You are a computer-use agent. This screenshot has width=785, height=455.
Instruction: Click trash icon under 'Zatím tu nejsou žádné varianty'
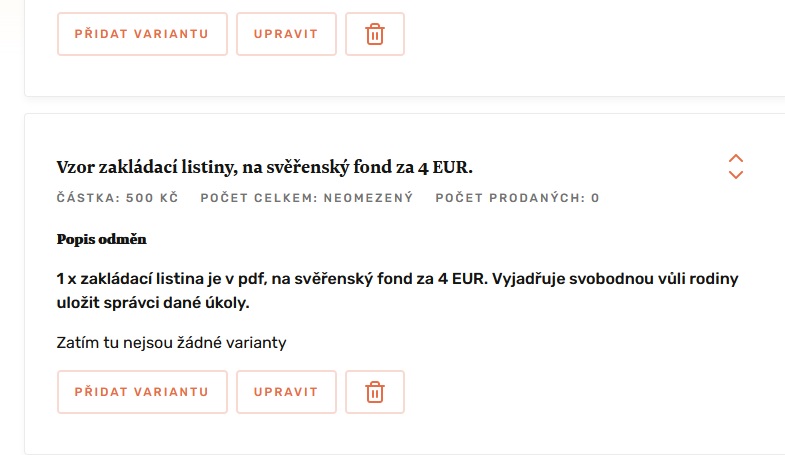tap(374, 392)
